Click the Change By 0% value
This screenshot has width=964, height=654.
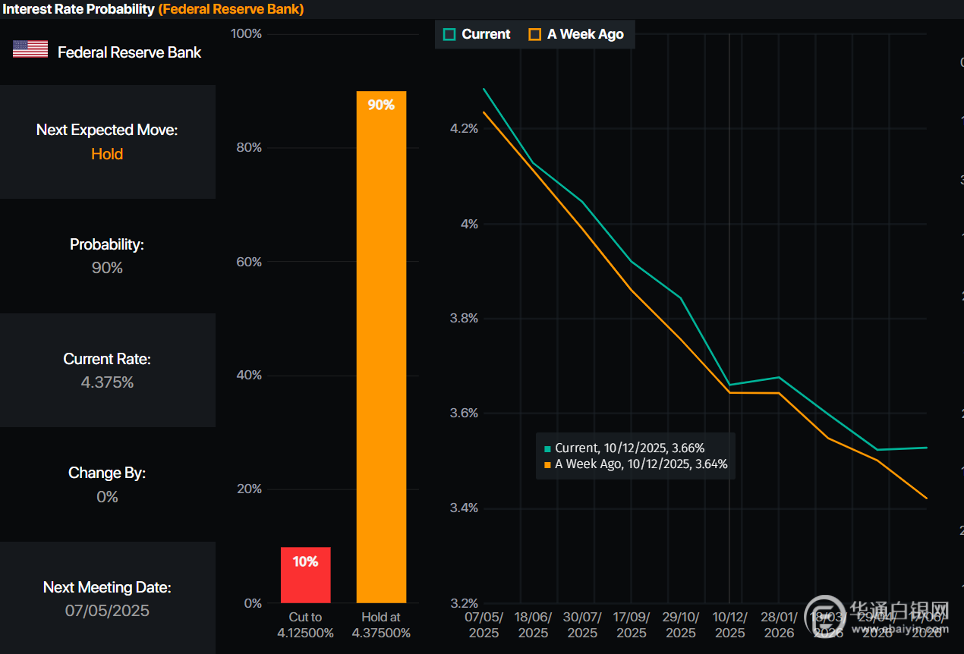point(107,497)
